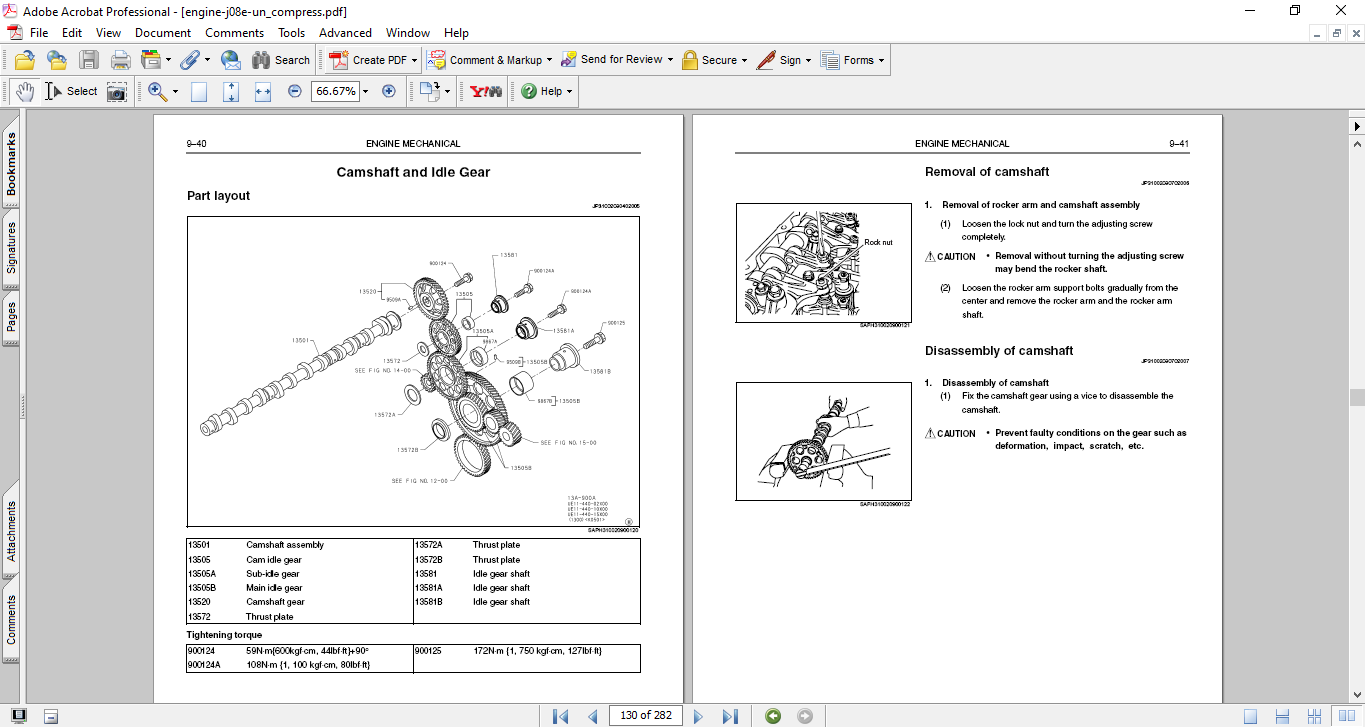Toggle the Attachments side panel
This screenshot has height=727, width=1365.
(x=11, y=532)
